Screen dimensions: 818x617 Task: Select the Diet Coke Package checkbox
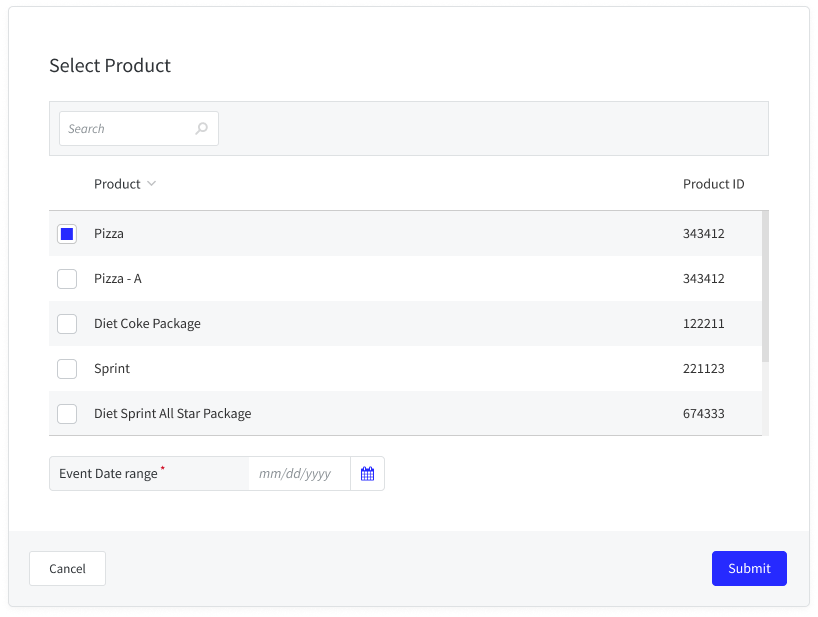pyautogui.click(x=67, y=323)
